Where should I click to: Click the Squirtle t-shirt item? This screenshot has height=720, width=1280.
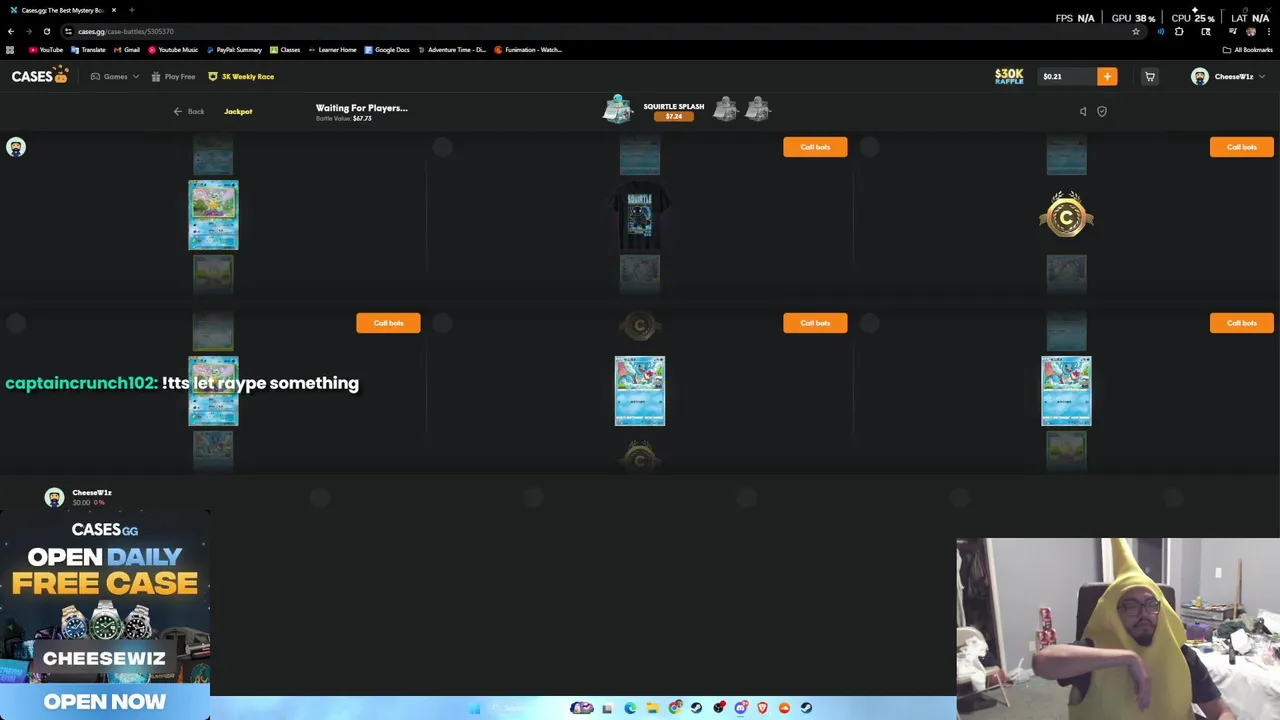(640, 215)
